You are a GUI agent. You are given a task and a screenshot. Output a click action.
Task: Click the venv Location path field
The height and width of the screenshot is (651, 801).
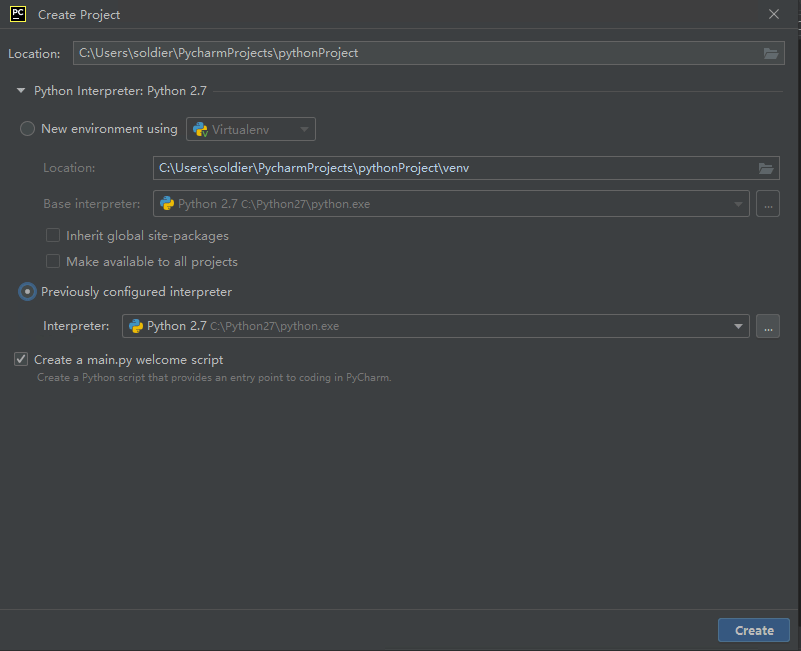point(450,168)
